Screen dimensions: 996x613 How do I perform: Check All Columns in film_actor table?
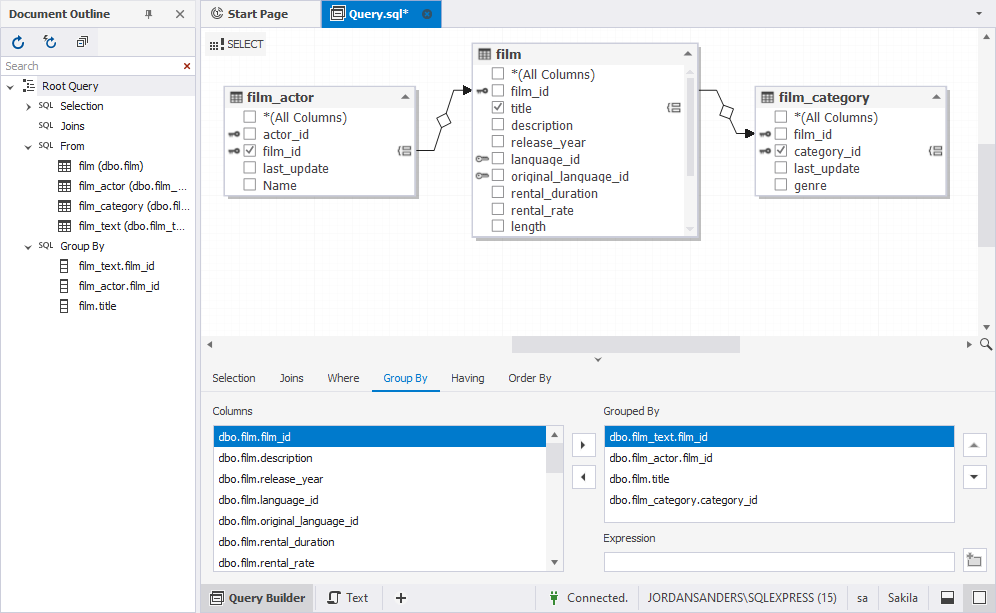coord(250,117)
